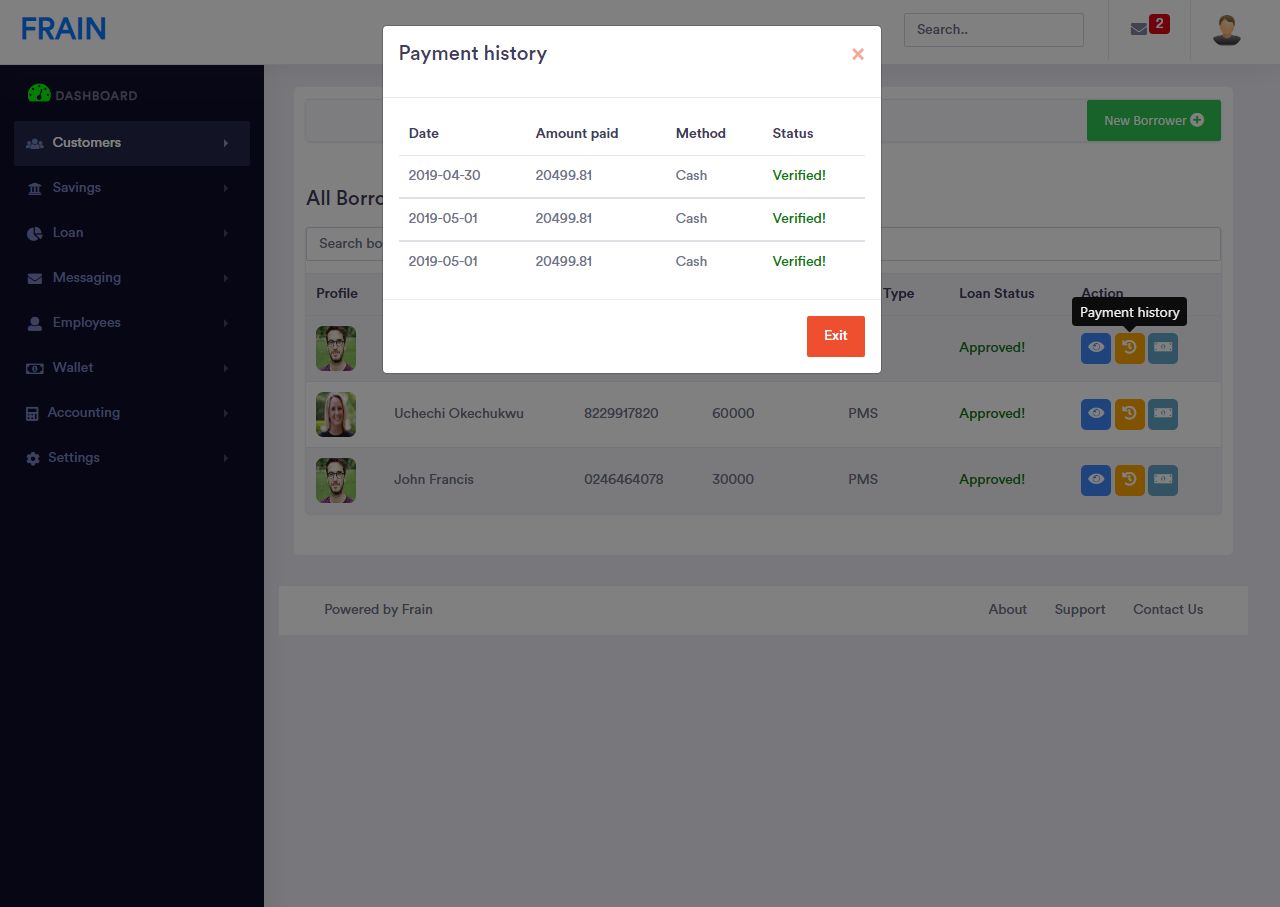The image size is (1280, 907).
Task: Open payment history for Uchechi Okechukwu
Action: tap(1129, 413)
